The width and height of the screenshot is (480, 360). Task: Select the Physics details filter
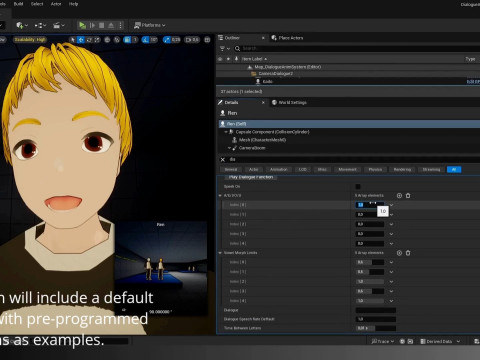(375, 170)
